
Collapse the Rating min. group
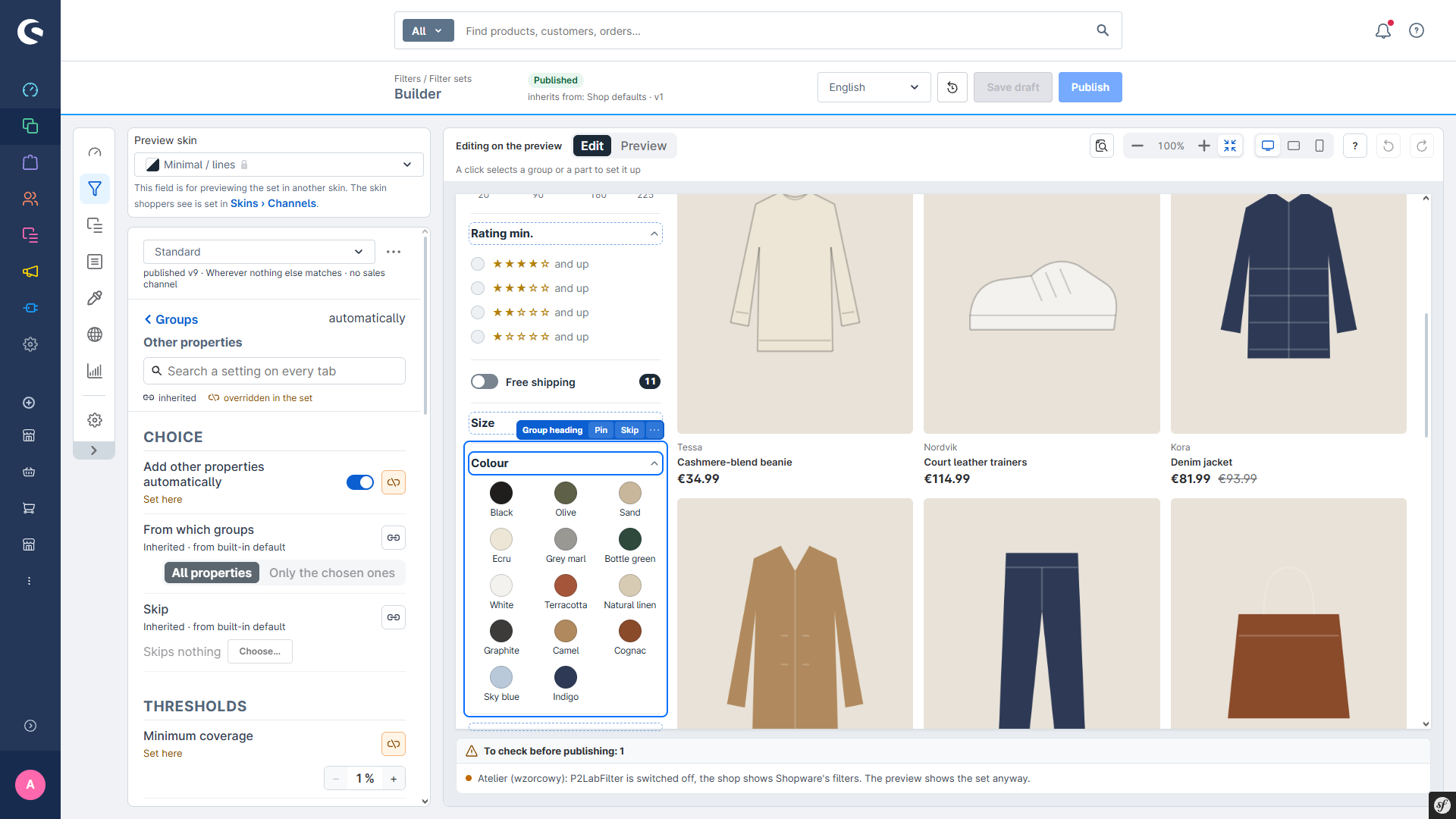coord(654,234)
